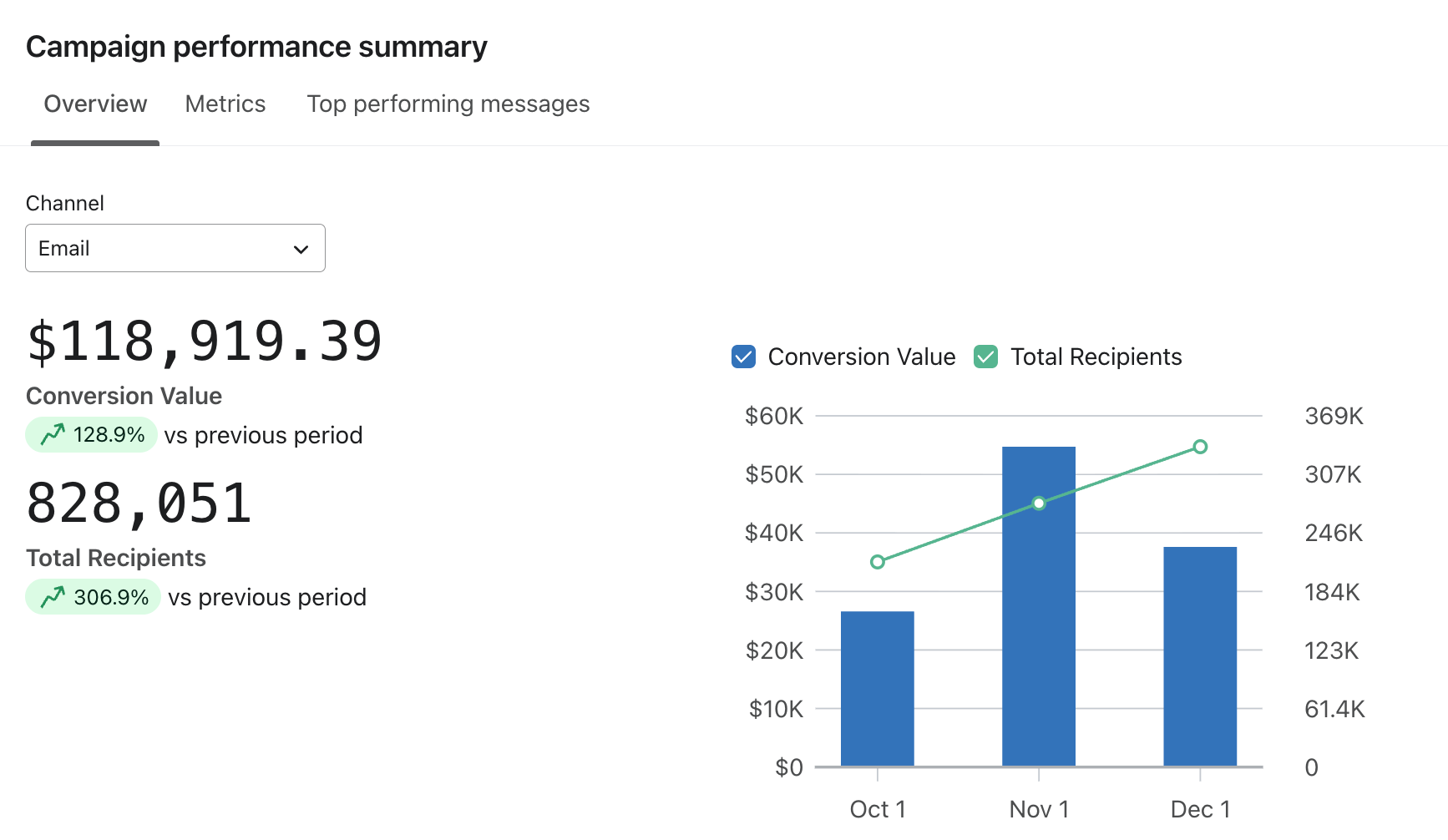1448x840 pixels.
Task: Click the Nov 1 recipients line point
Action: (1039, 503)
